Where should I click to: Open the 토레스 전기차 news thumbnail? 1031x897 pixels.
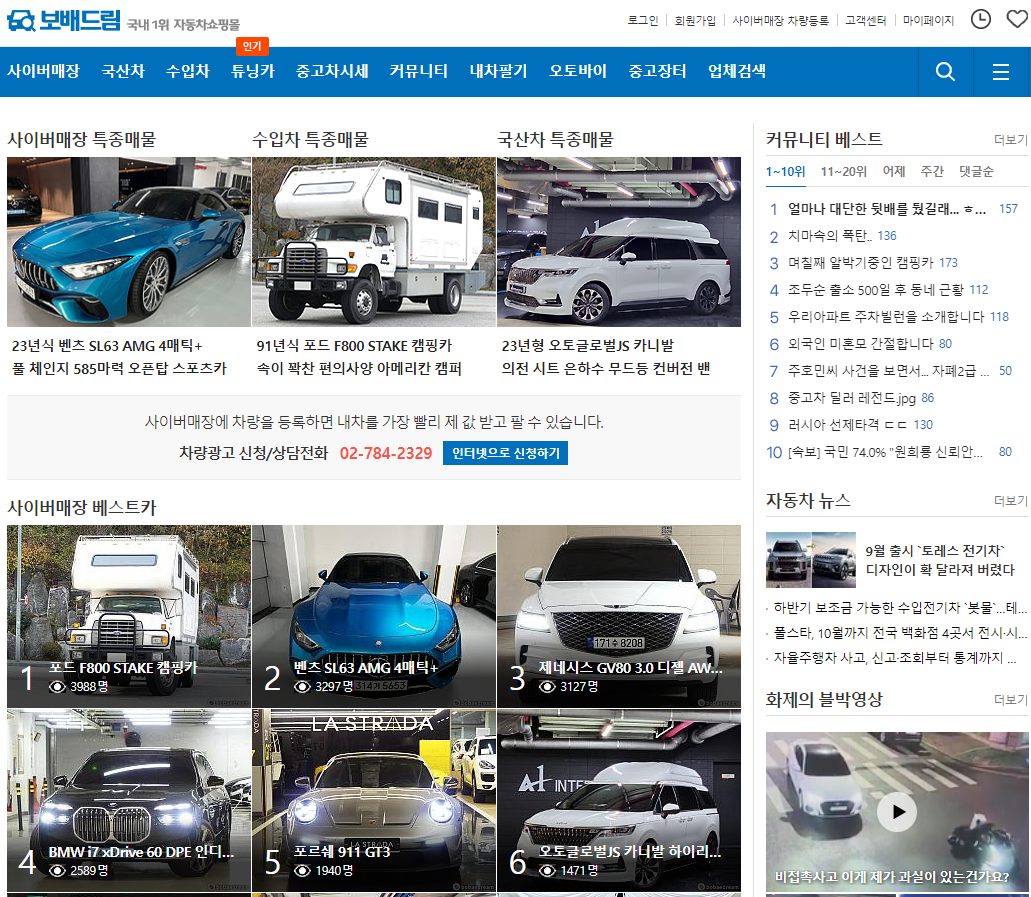coord(811,560)
